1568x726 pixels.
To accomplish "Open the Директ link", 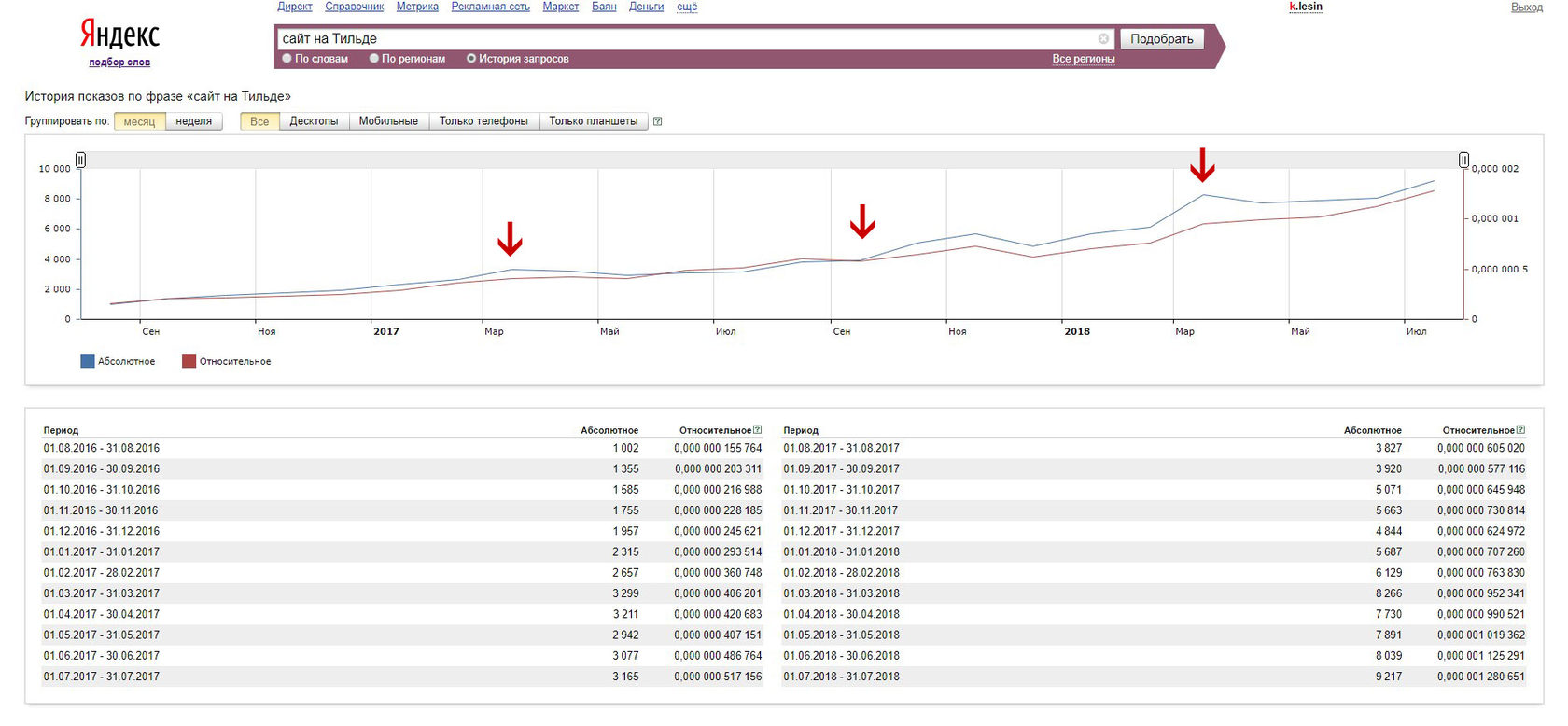I will click(x=295, y=7).
